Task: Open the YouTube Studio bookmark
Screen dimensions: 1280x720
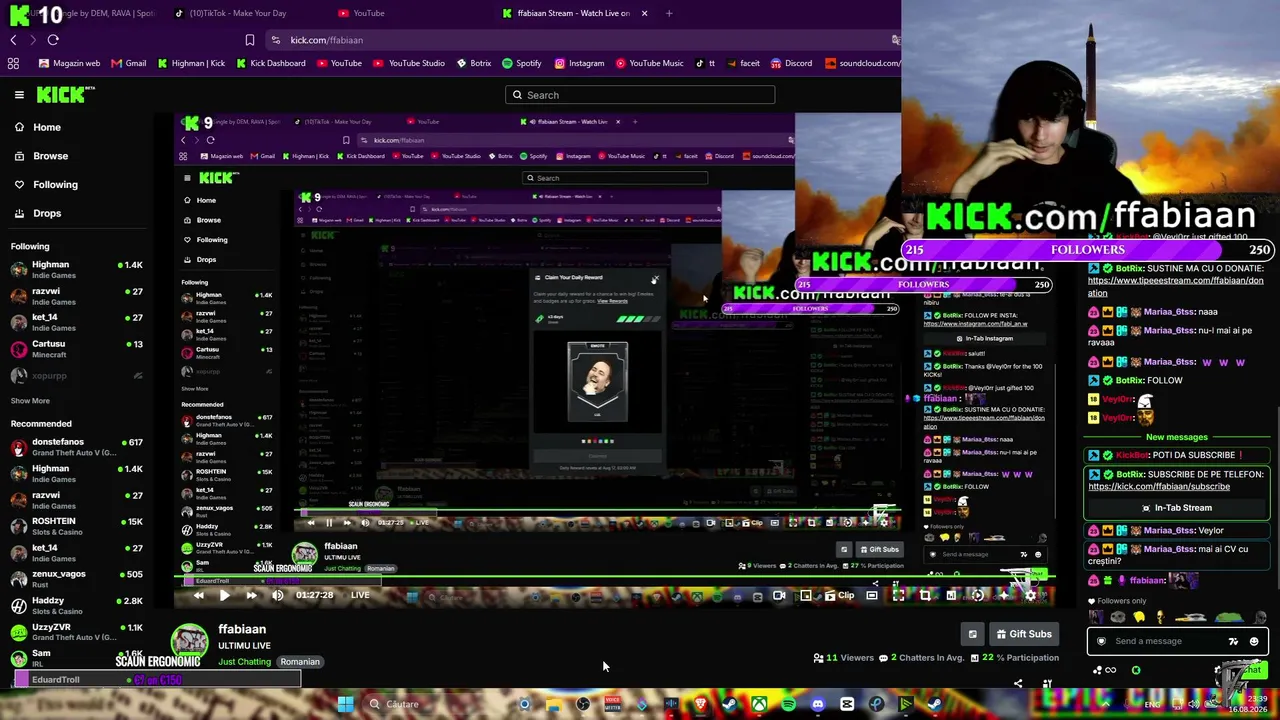Action: coord(409,63)
